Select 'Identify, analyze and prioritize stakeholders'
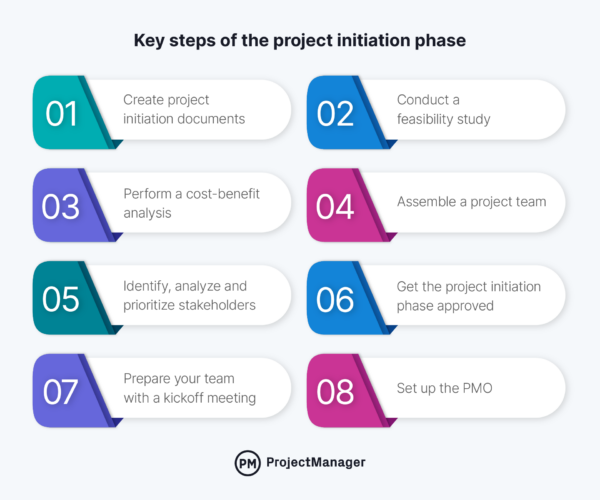Viewport: 600px width, 500px height. 191,296
